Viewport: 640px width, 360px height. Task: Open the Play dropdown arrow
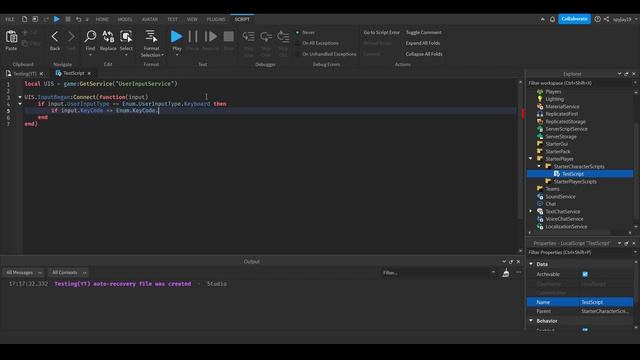point(177,55)
